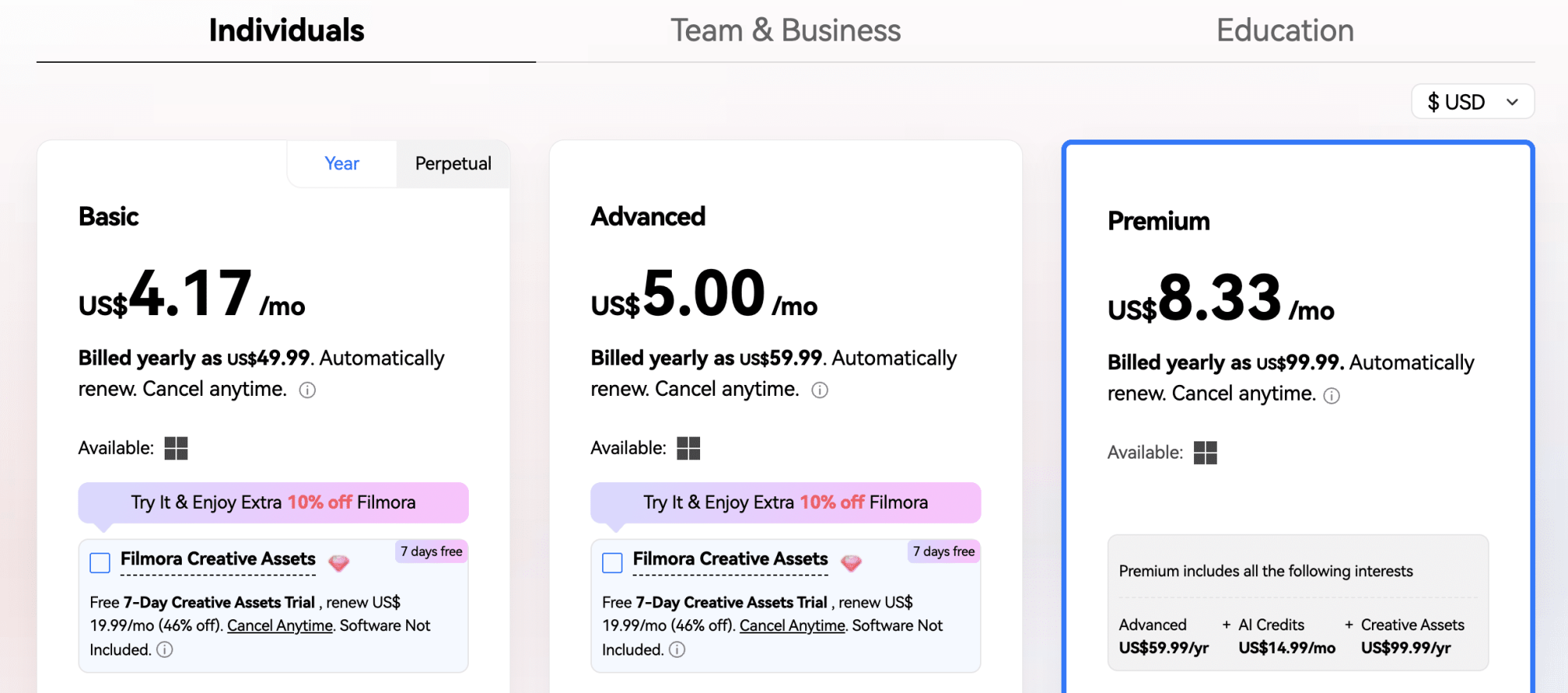Click the Premium plan heading
The height and width of the screenshot is (693, 1568).
pyautogui.click(x=1159, y=221)
